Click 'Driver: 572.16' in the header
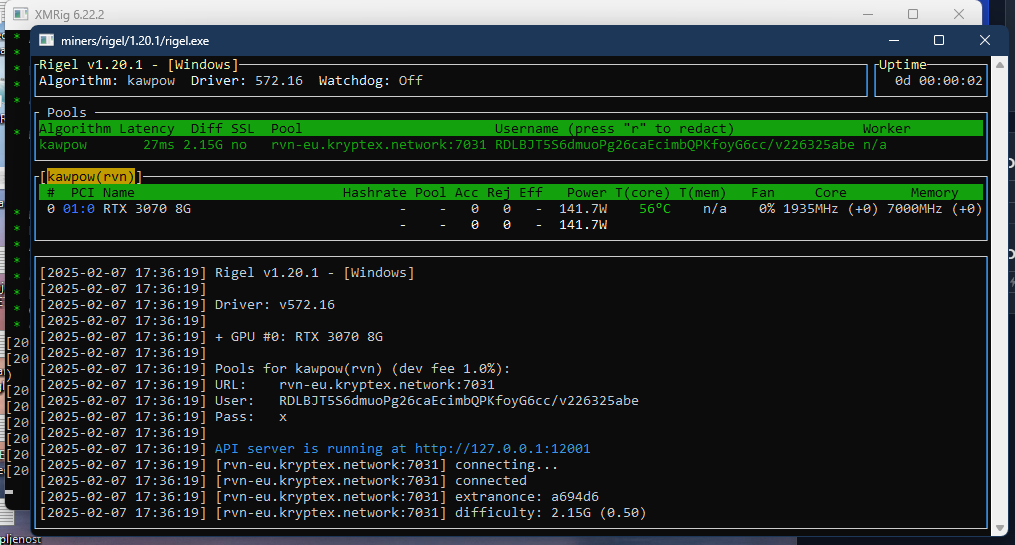Screen dimensions: 1015x545 pos(247,81)
